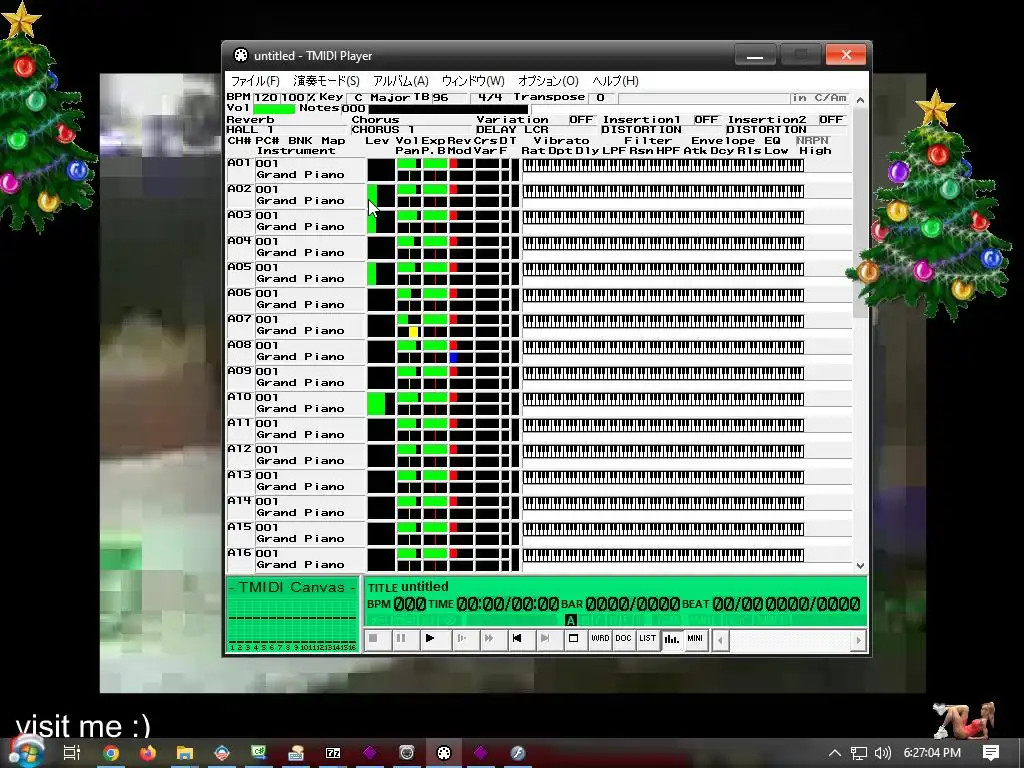
Task: Click the Insertion2 DISTORTION label
Action: (767, 130)
